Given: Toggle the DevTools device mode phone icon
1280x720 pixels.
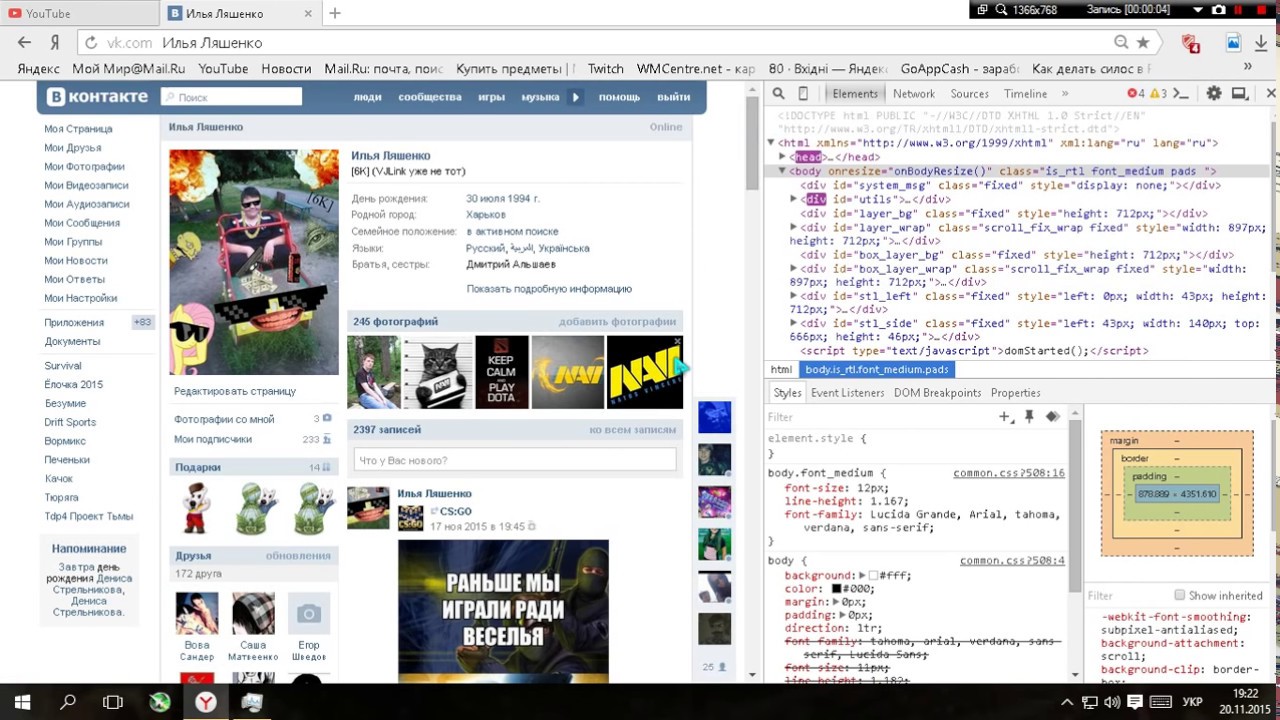Looking at the screenshot, I should [803, 93].
